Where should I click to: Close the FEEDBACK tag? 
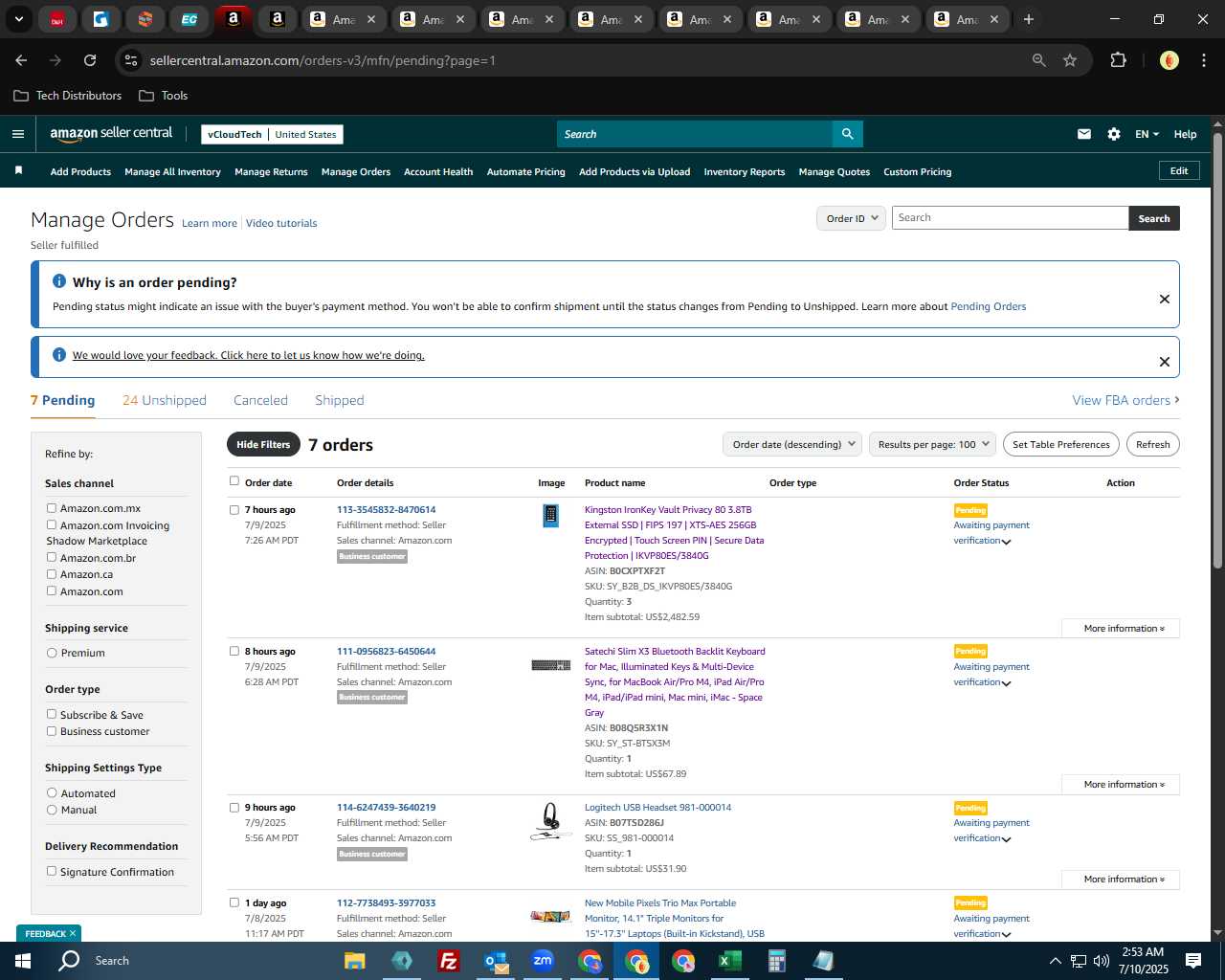click(73, 933)
